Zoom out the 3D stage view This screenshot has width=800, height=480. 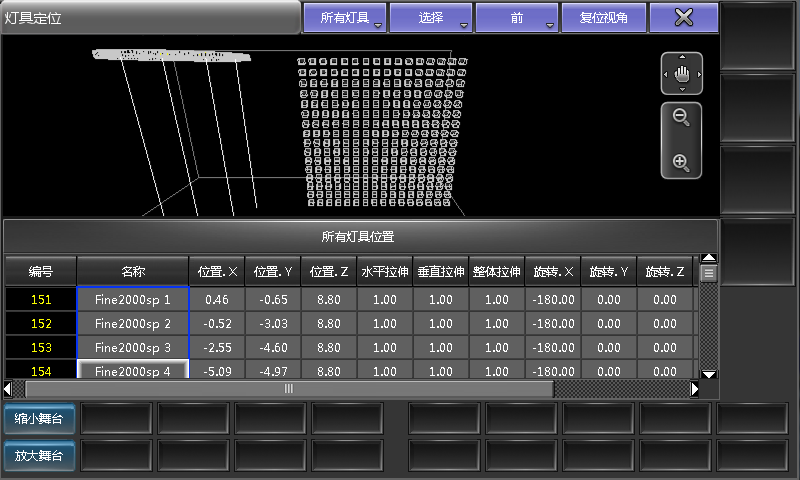(681, 118)
